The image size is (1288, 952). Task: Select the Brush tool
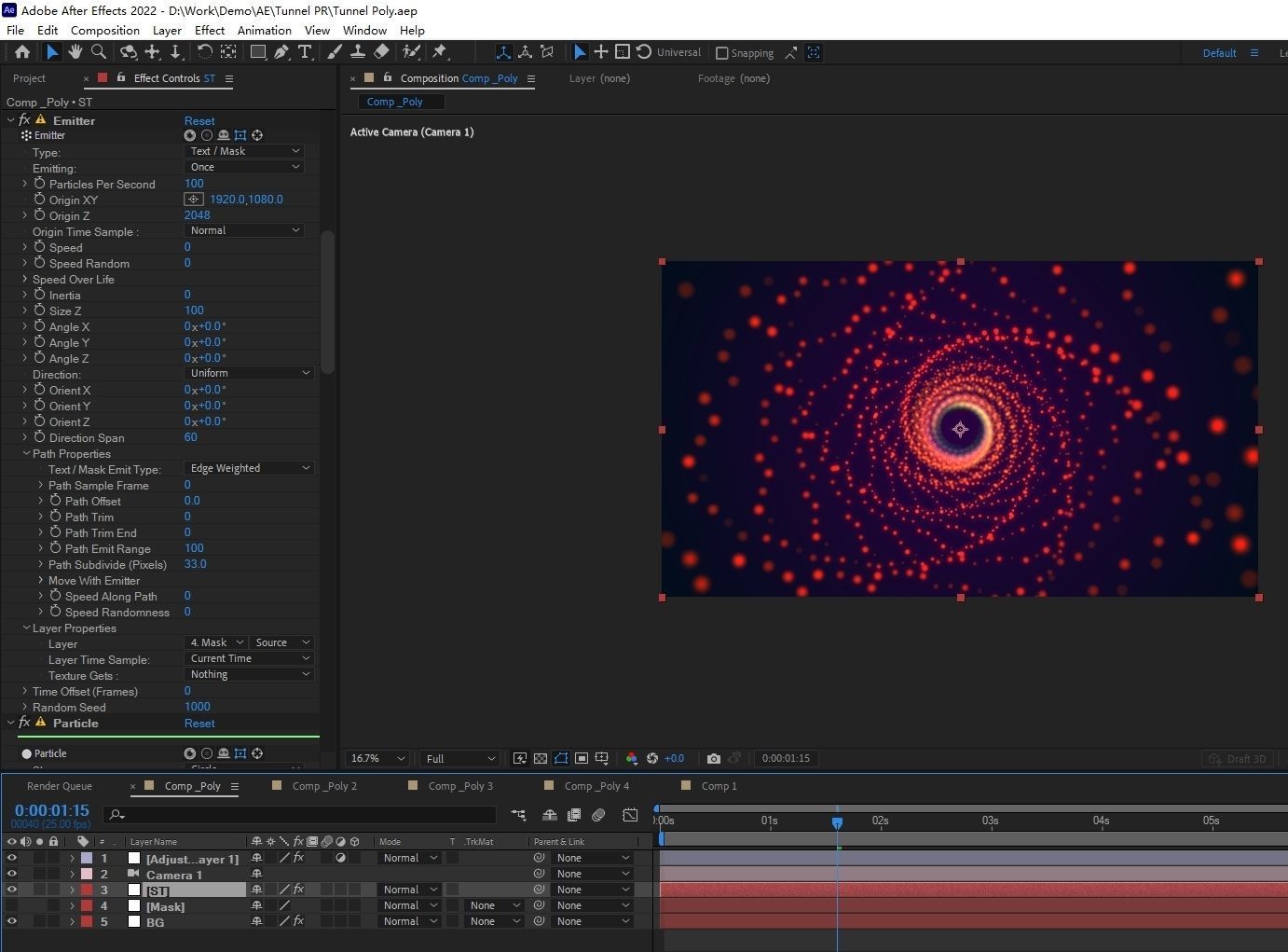point(334,52)
